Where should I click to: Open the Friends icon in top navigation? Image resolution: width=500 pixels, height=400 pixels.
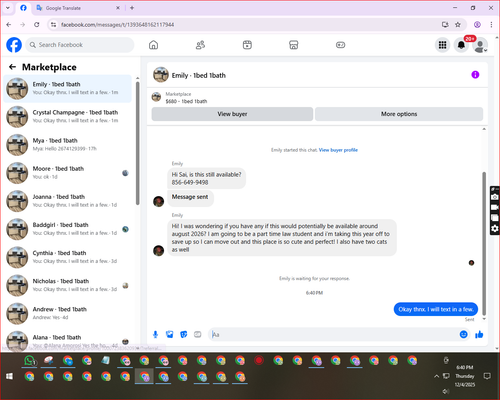tap(200, 45)
